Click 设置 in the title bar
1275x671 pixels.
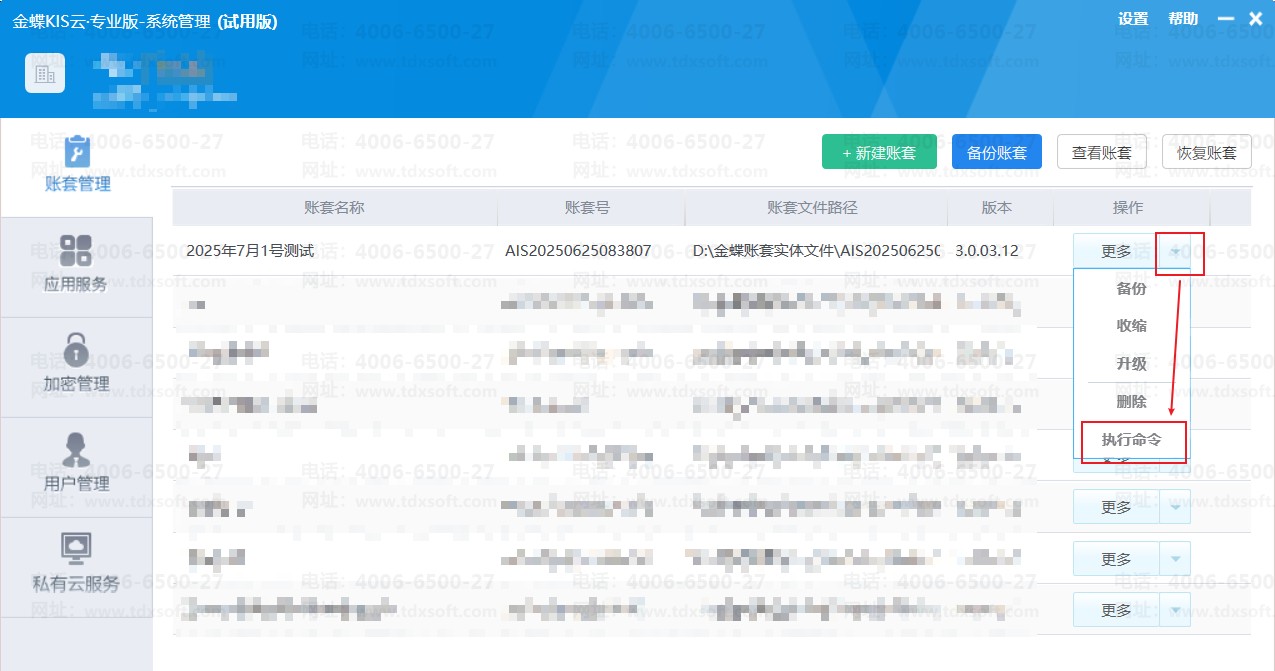tap(1133, 19)
